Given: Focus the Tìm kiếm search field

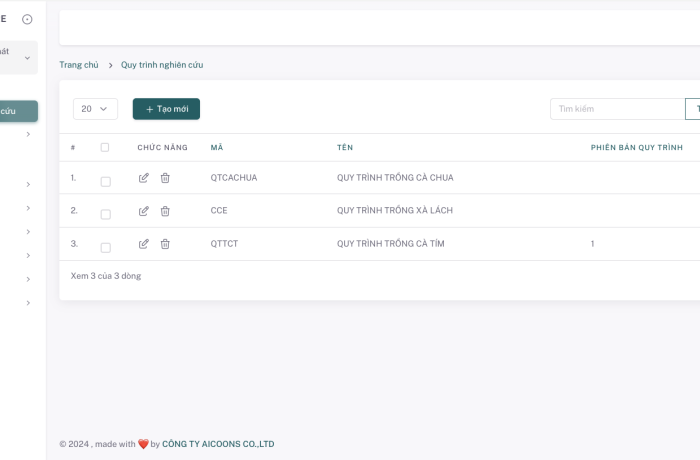Looking at the screenshot, I should [616, 109].
